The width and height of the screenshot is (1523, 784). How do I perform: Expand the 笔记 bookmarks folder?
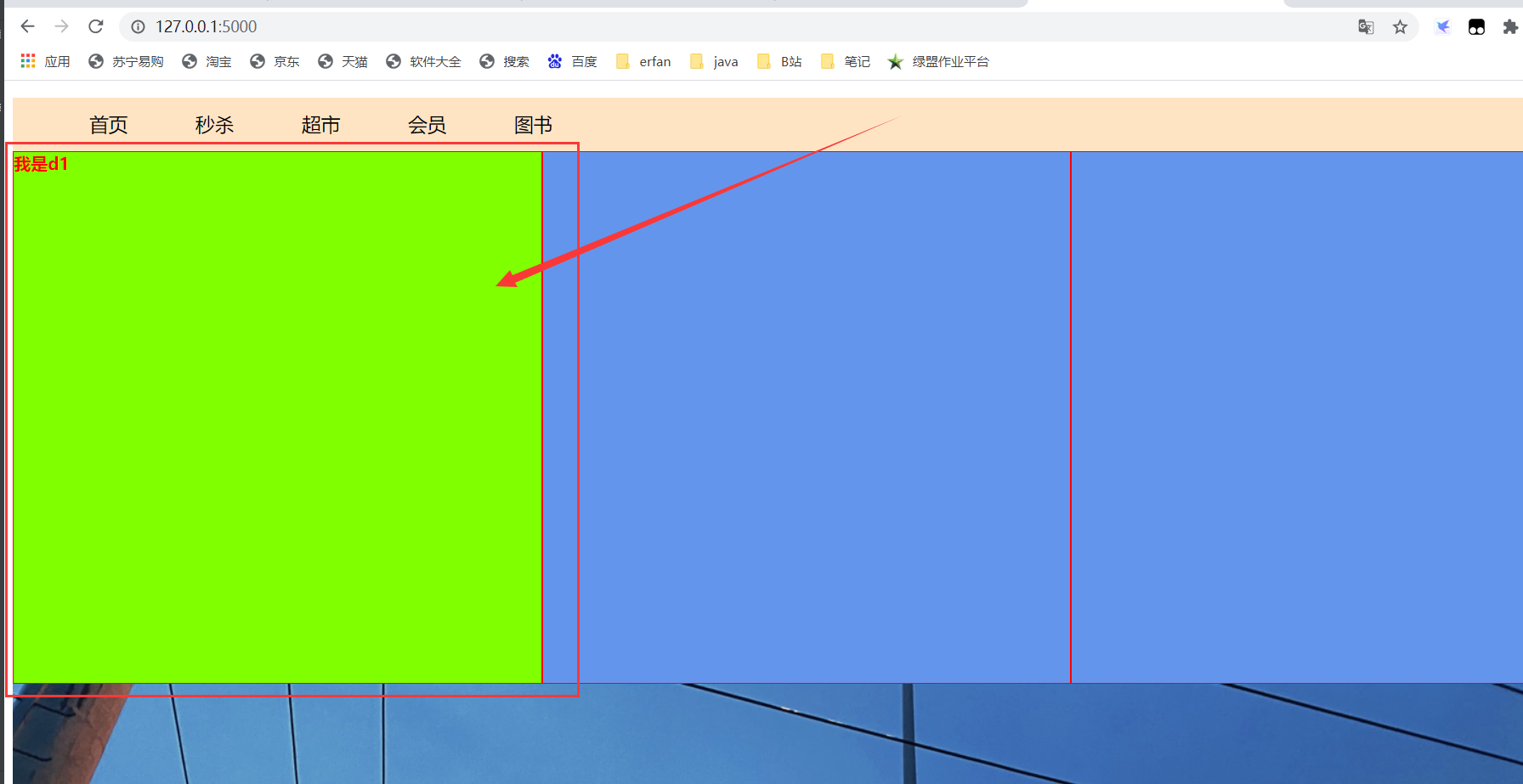(x=845, y=60)
